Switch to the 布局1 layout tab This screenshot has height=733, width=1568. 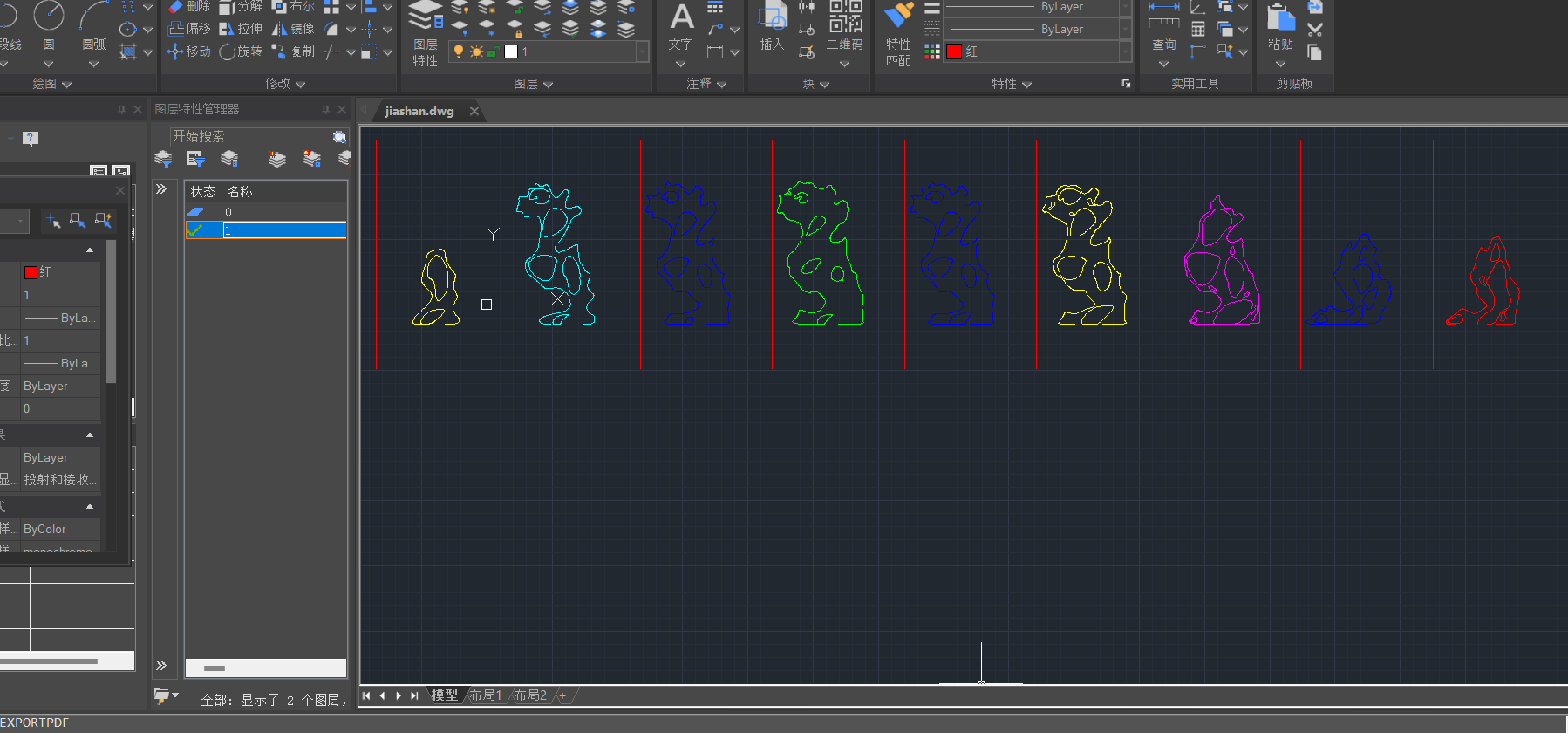[486, 695]
